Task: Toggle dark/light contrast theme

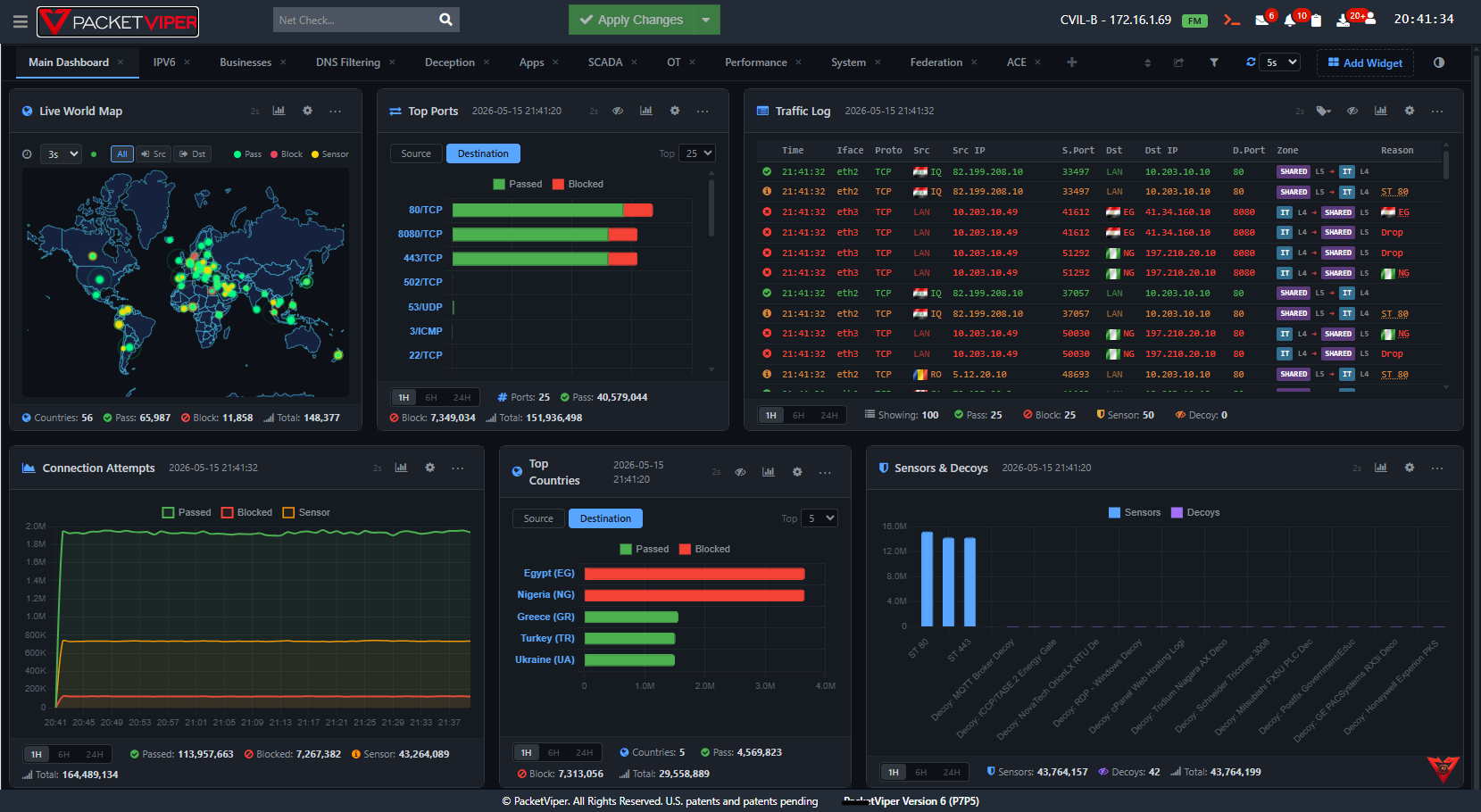Action: point(1439,62)
